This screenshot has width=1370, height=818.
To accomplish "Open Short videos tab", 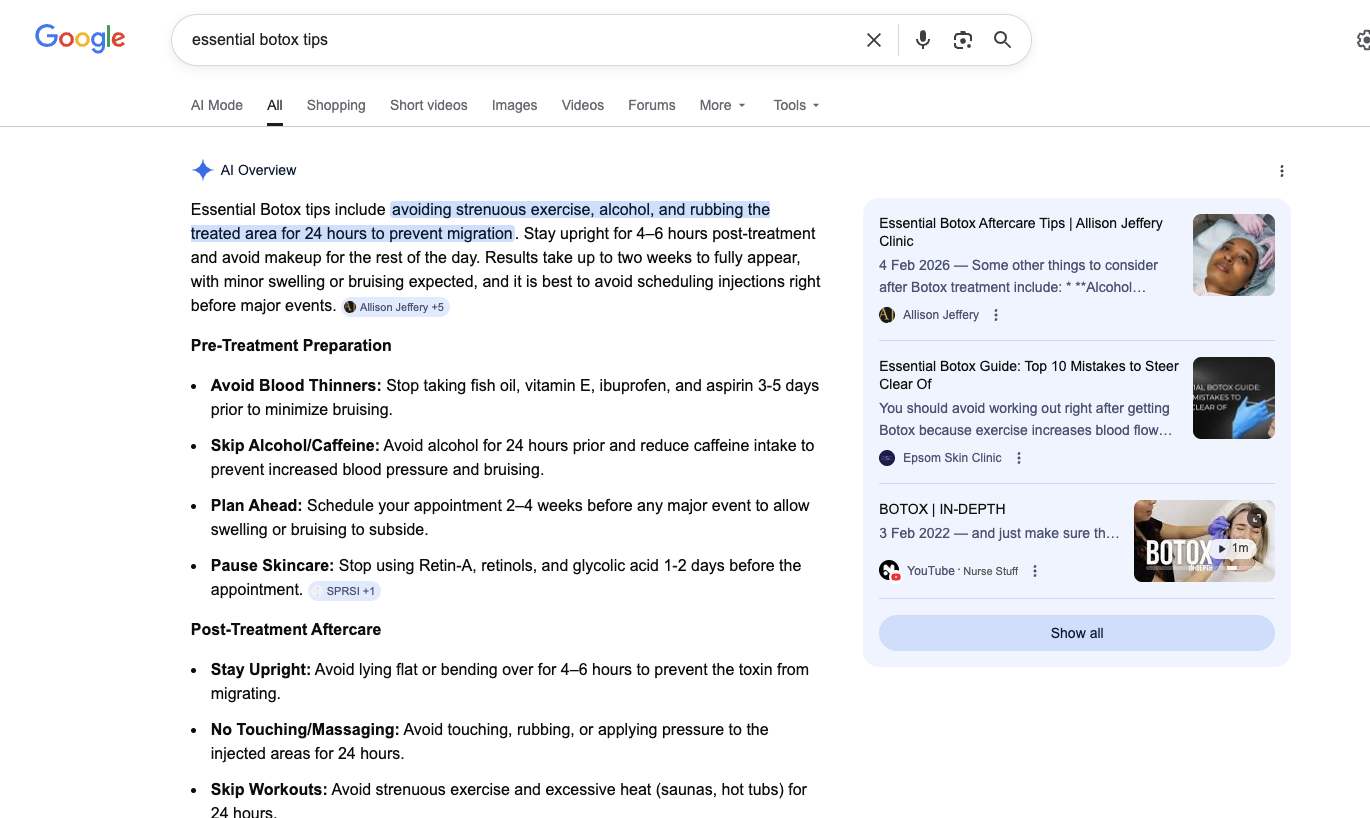I will click(429, 105).
